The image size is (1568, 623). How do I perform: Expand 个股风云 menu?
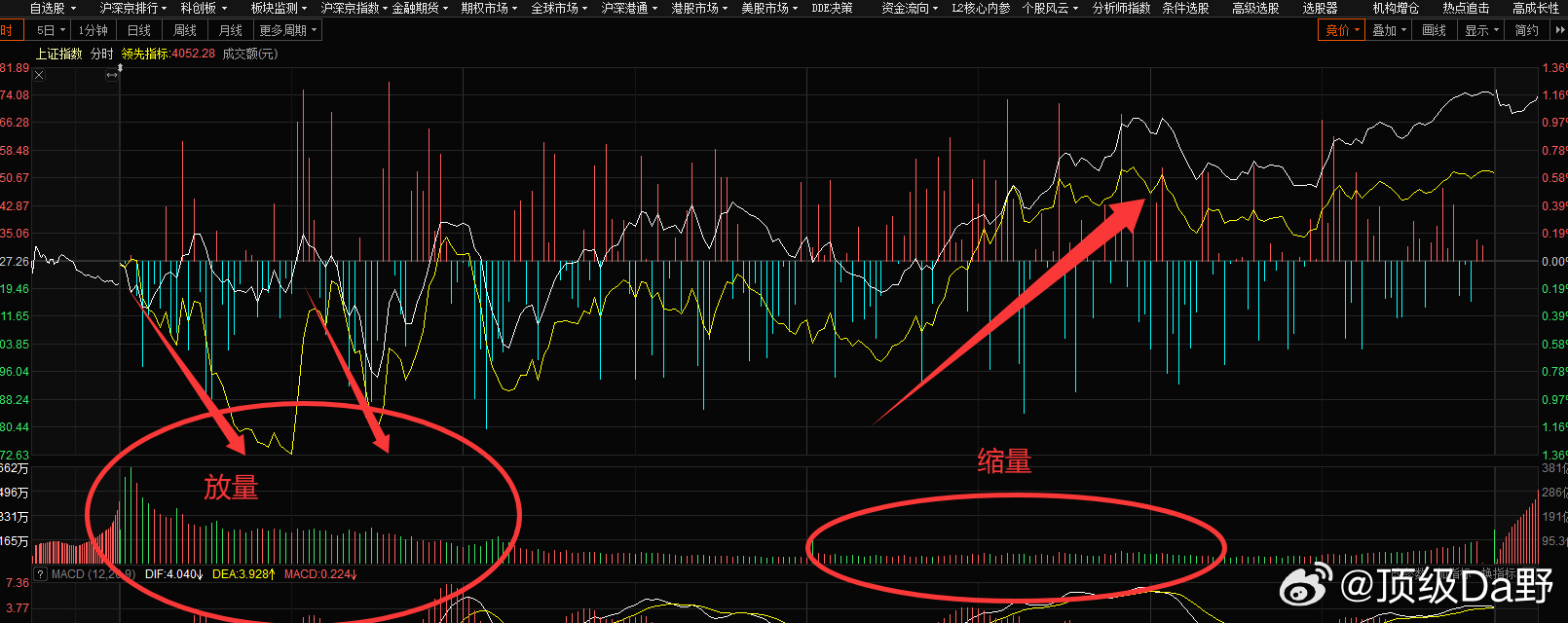(x=1051, y=8)
